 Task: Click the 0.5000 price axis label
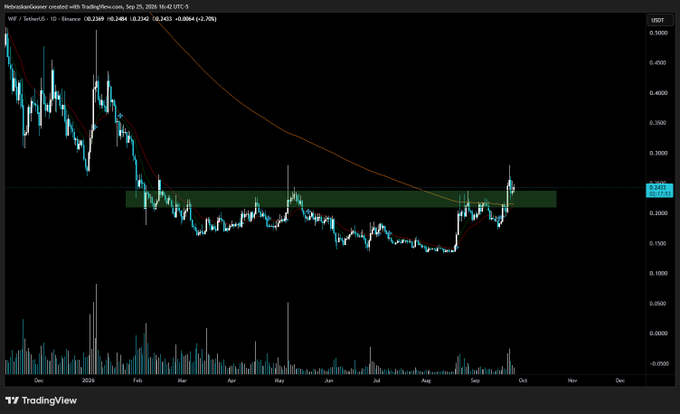(x=658, y=33)
